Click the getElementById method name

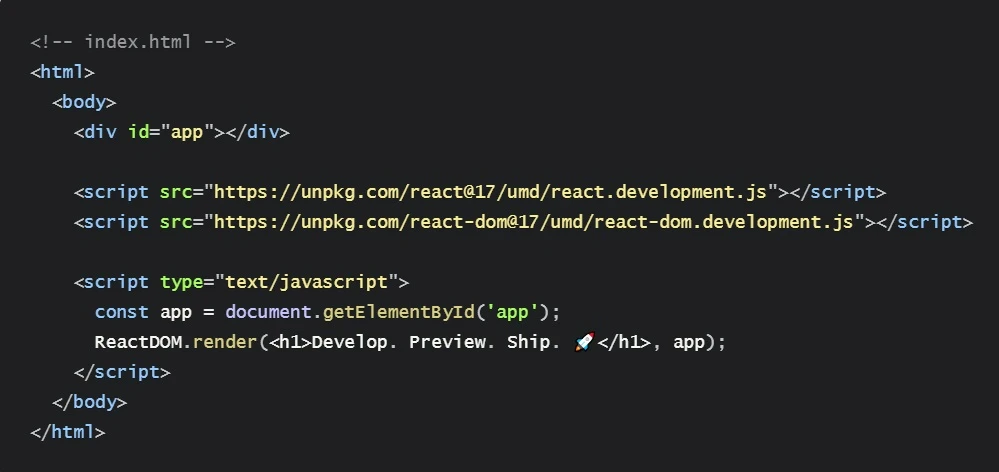click(x=399, y=311)
